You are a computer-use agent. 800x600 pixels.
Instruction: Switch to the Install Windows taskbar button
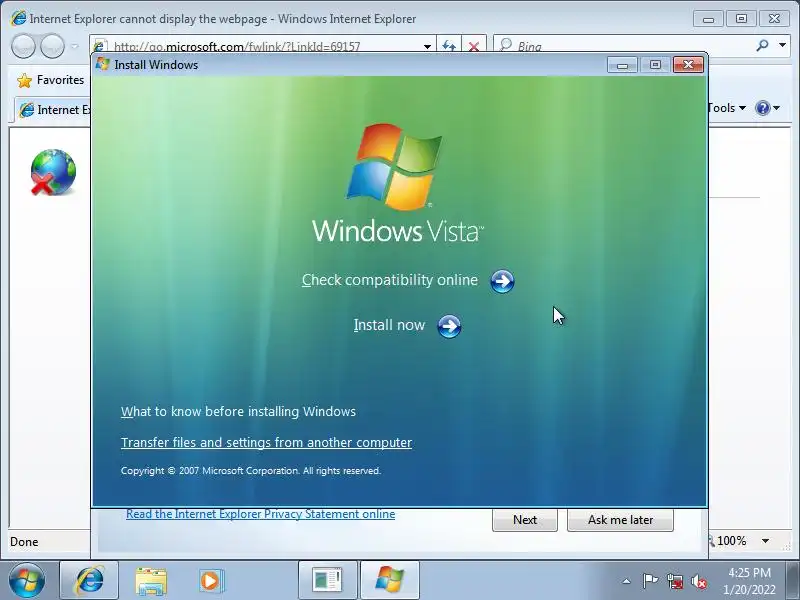click(390, 580)
